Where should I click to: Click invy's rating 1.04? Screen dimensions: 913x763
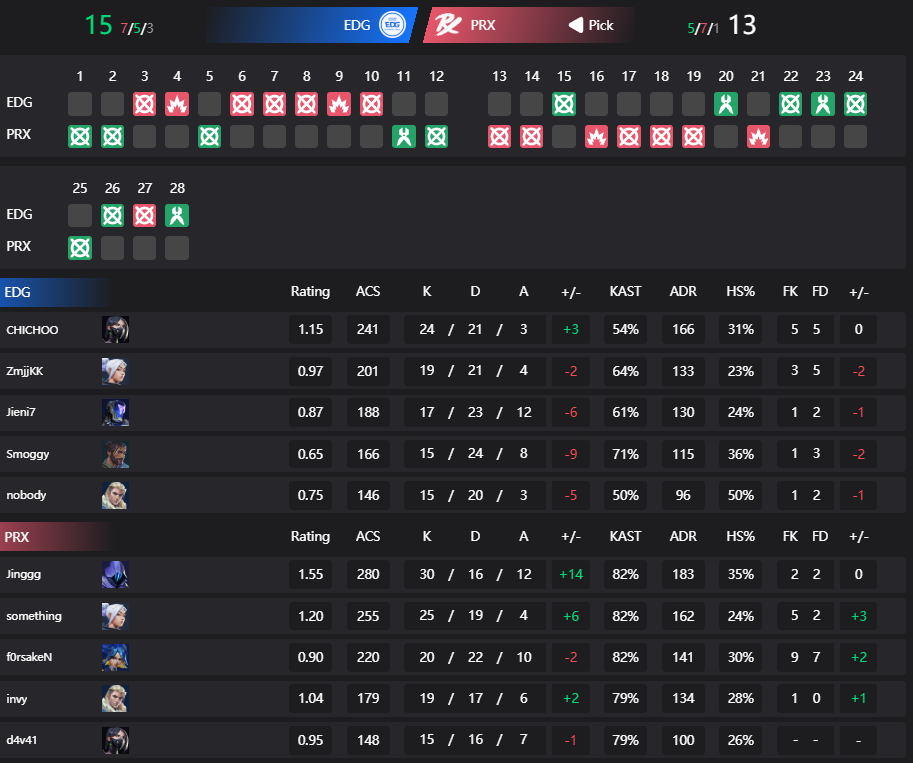coord(310,698)
